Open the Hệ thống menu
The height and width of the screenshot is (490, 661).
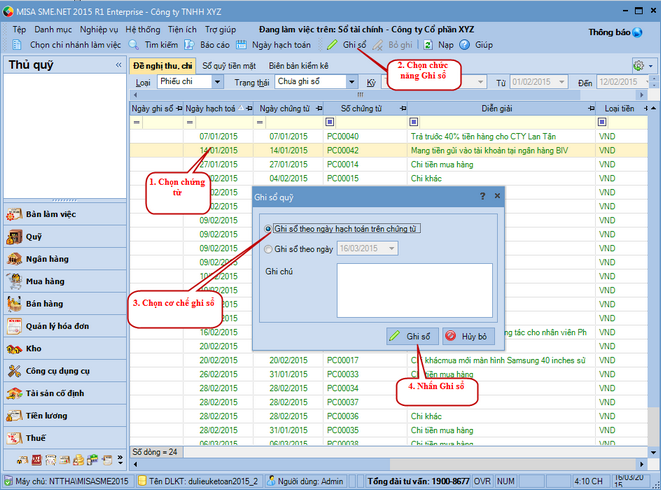pos(143,30)
